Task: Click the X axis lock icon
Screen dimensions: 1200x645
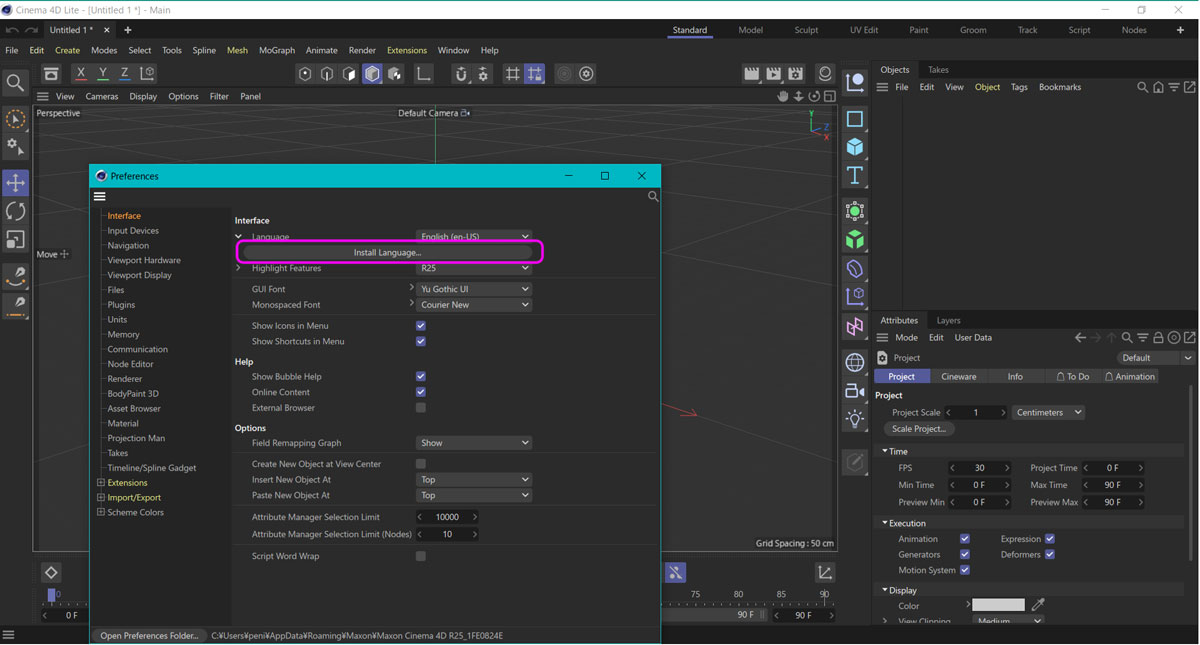Action: [x=81, y=74]
